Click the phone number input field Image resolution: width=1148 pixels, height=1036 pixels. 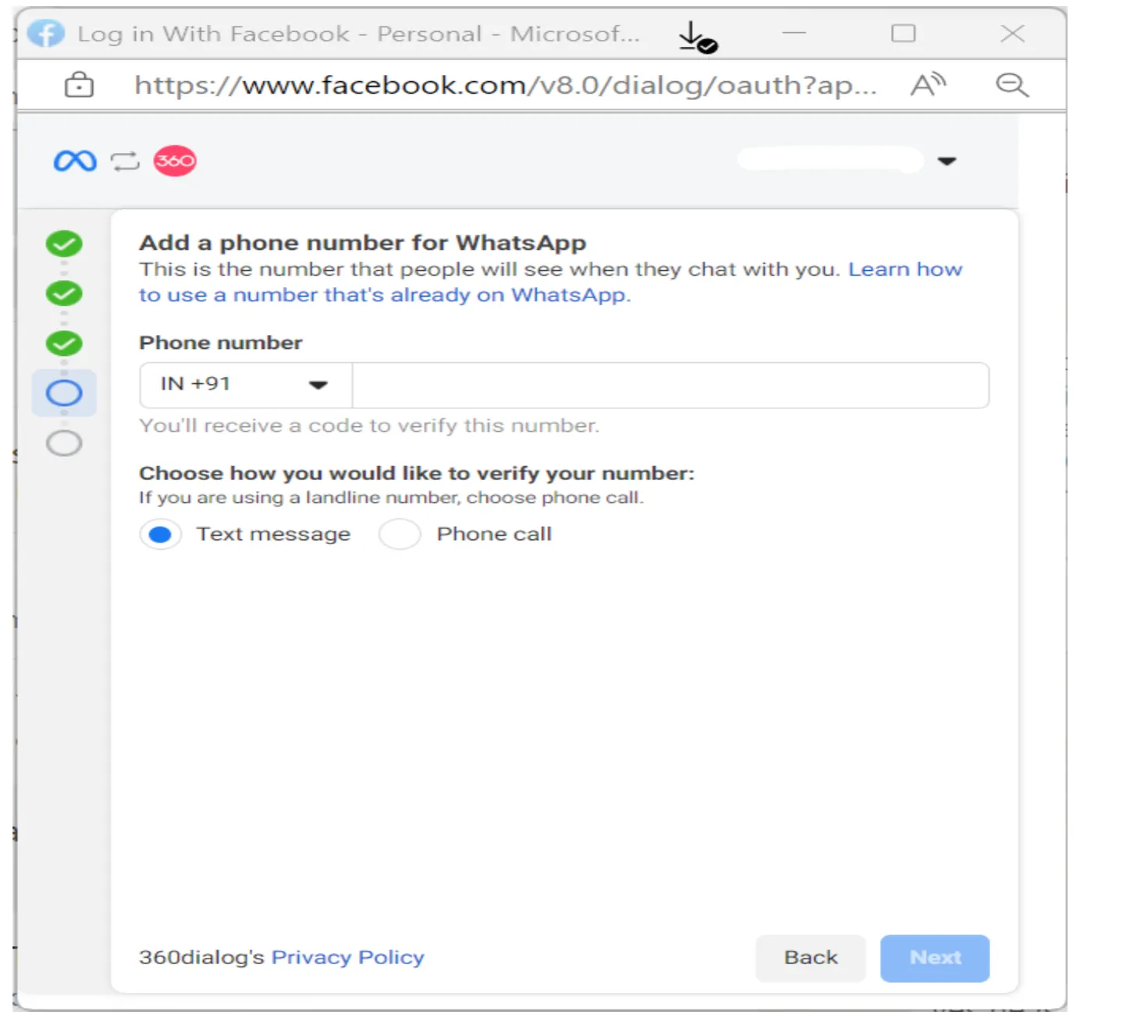(670, 385)
